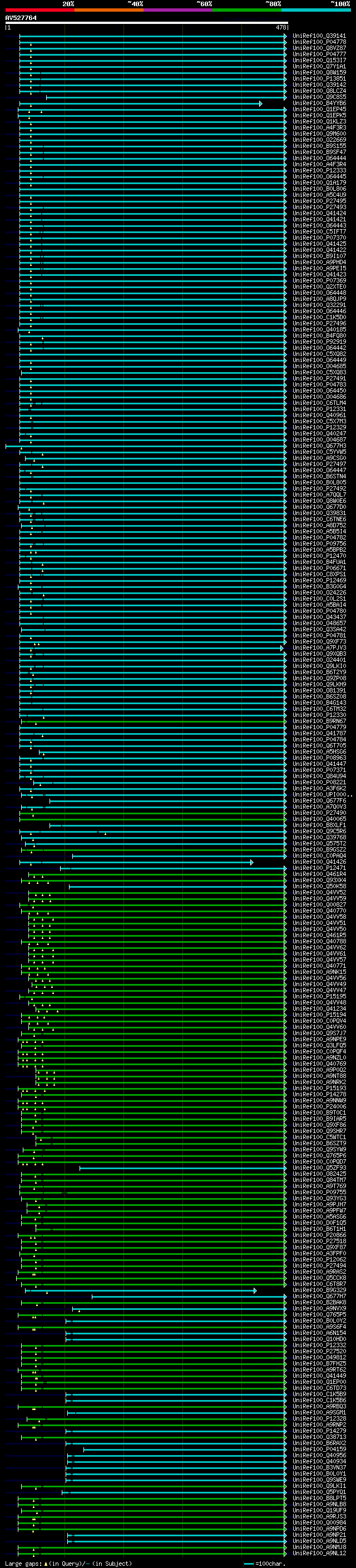Select hit UniRef100_Q4VV52

click(319, 892)
